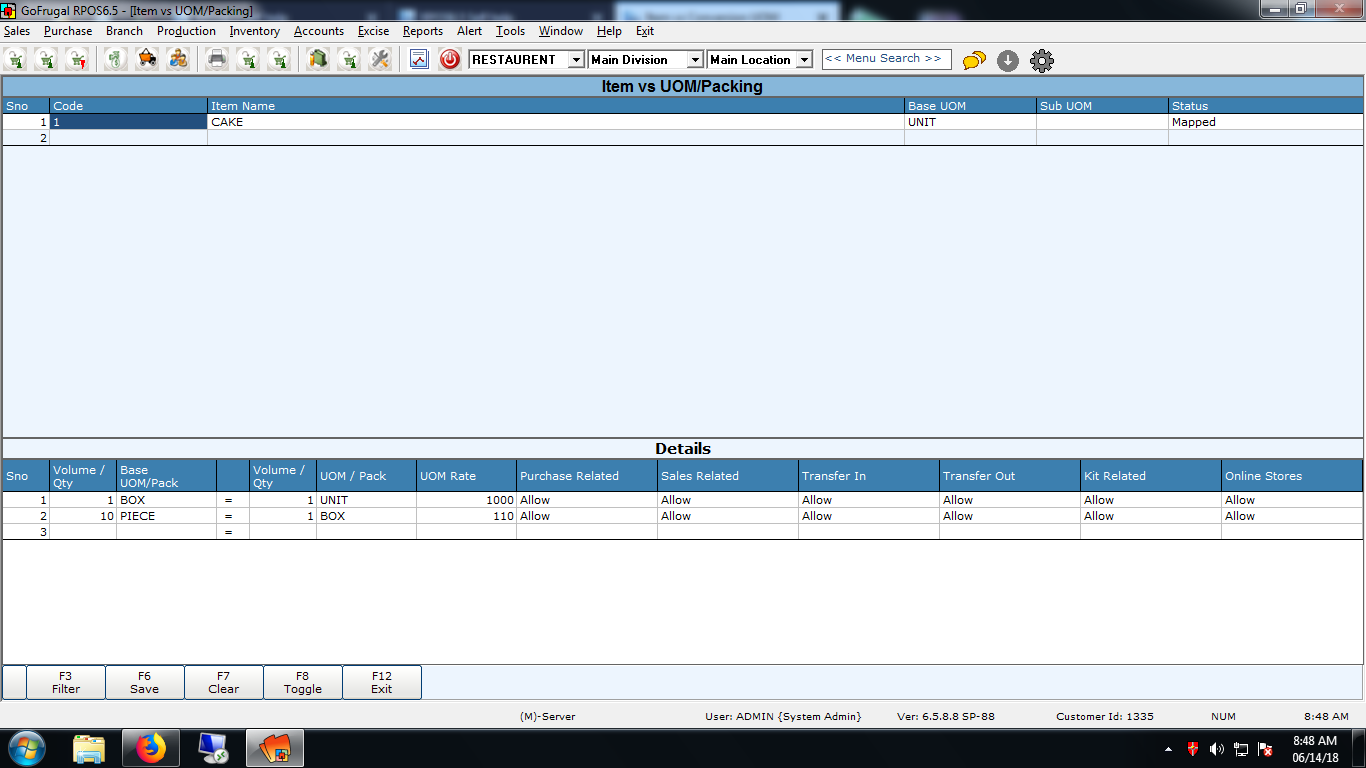The height and width of the screenshot is (768, 1366).
Task: Click the cart icon right beside the printer
Action: click(x=248, y=60)
